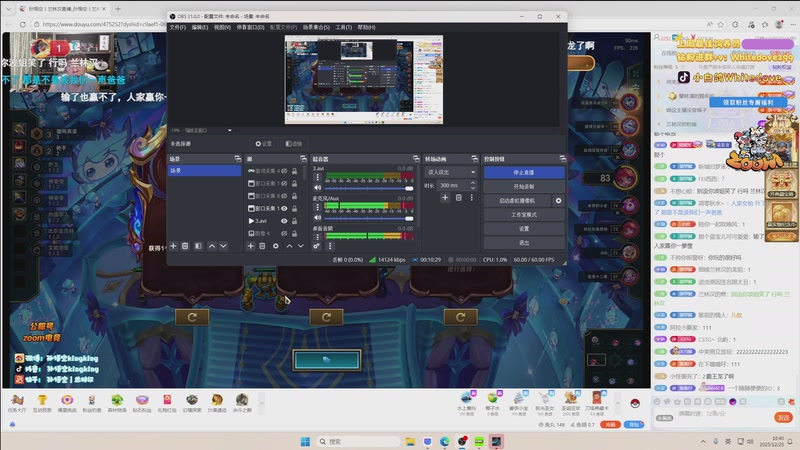Toggle lock on the 图像 4 source
This screenshot has width=800, height=450.
[294, 233]
